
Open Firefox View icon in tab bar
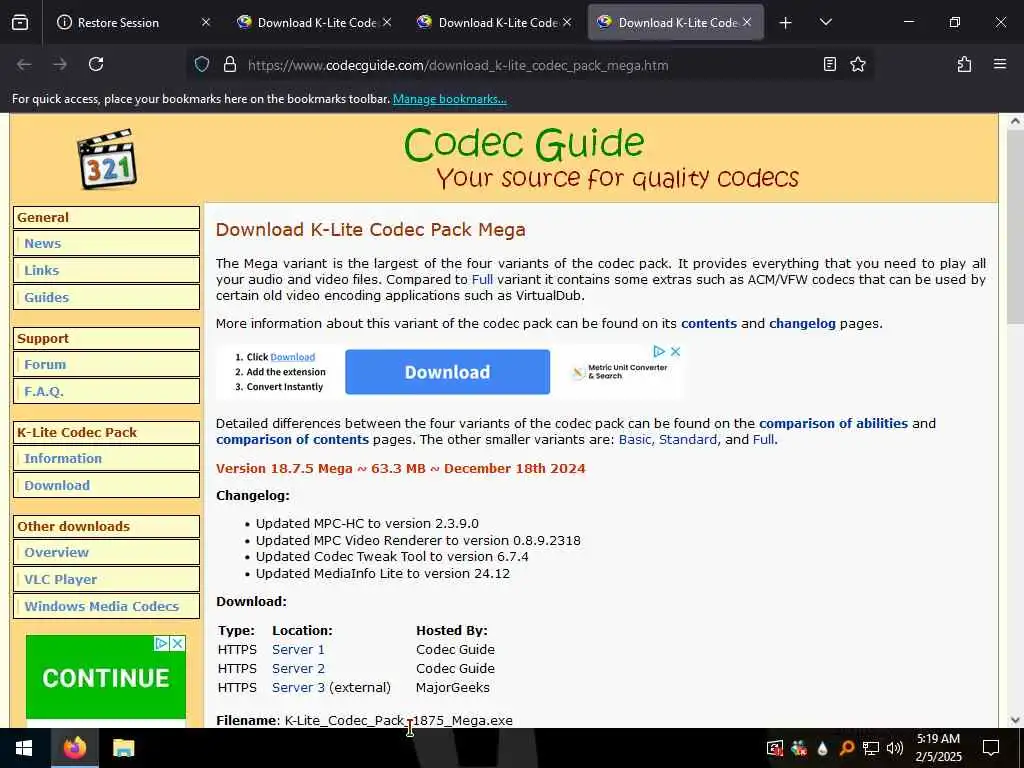[20, 22]
